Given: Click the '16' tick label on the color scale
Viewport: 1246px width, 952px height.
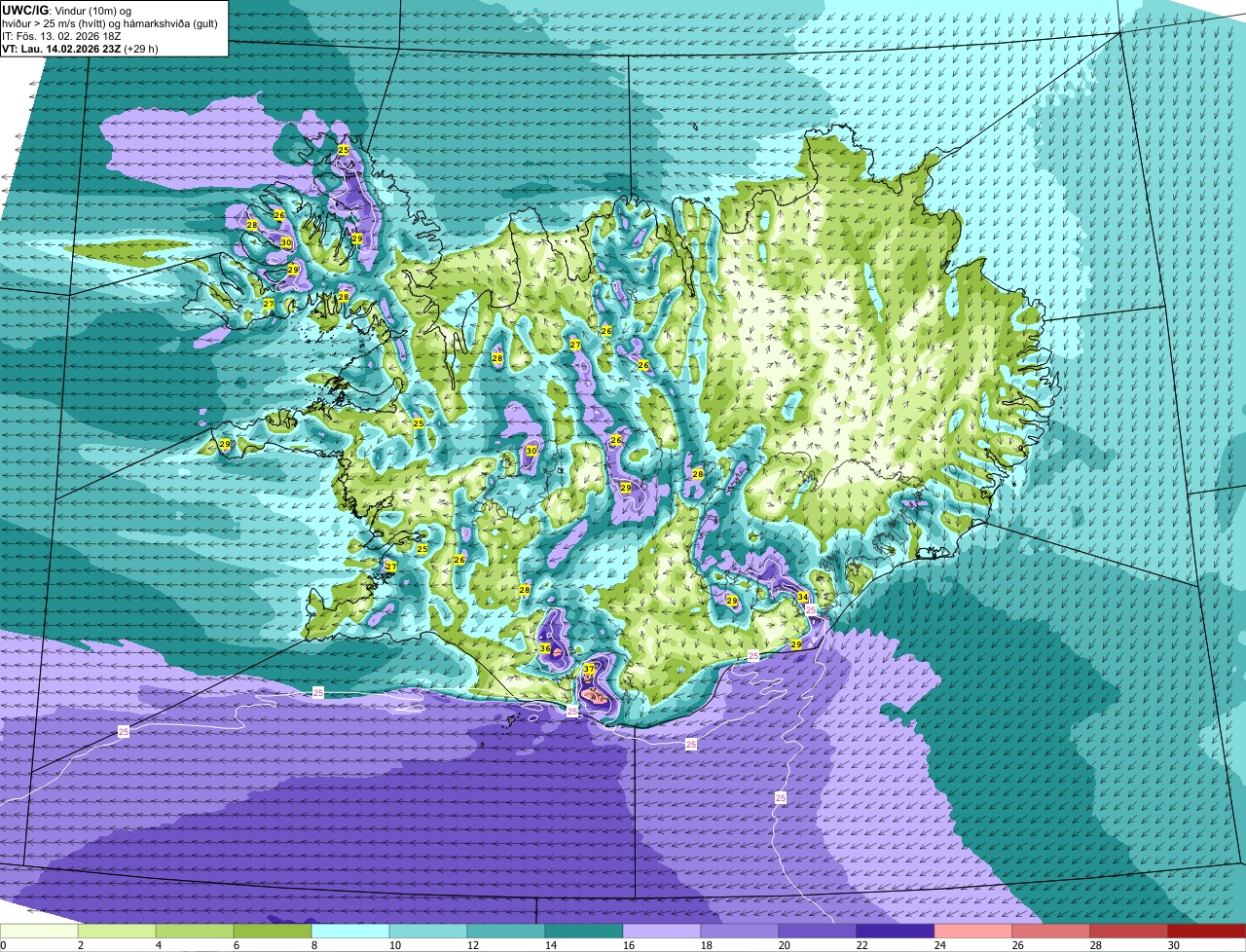Looking at the screenshot, I should pos(629,945).
